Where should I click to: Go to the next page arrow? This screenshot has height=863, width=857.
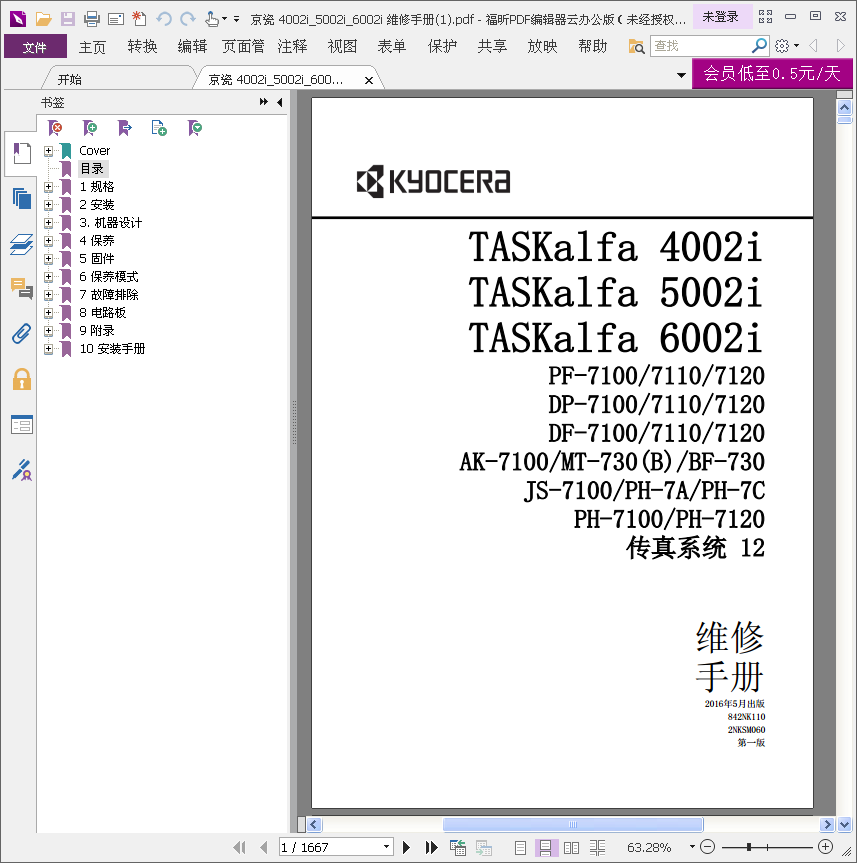click(x=406, y=847)
